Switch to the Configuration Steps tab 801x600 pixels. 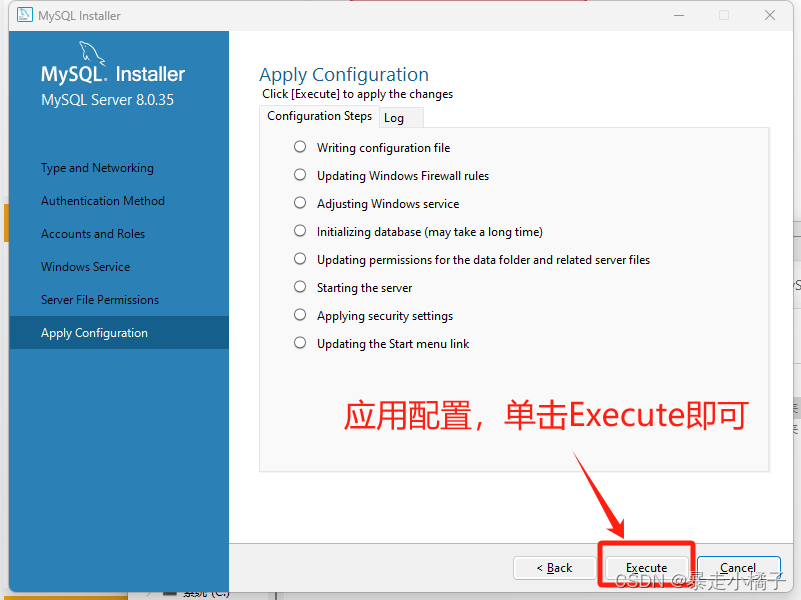[x=319, y=116]
